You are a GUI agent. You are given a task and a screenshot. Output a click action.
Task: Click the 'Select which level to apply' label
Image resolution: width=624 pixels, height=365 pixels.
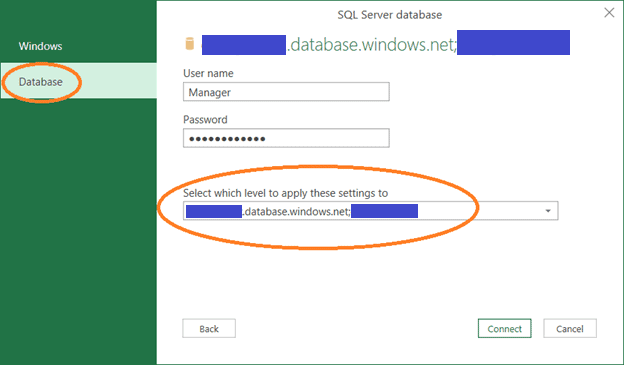[x=285, y=193]
